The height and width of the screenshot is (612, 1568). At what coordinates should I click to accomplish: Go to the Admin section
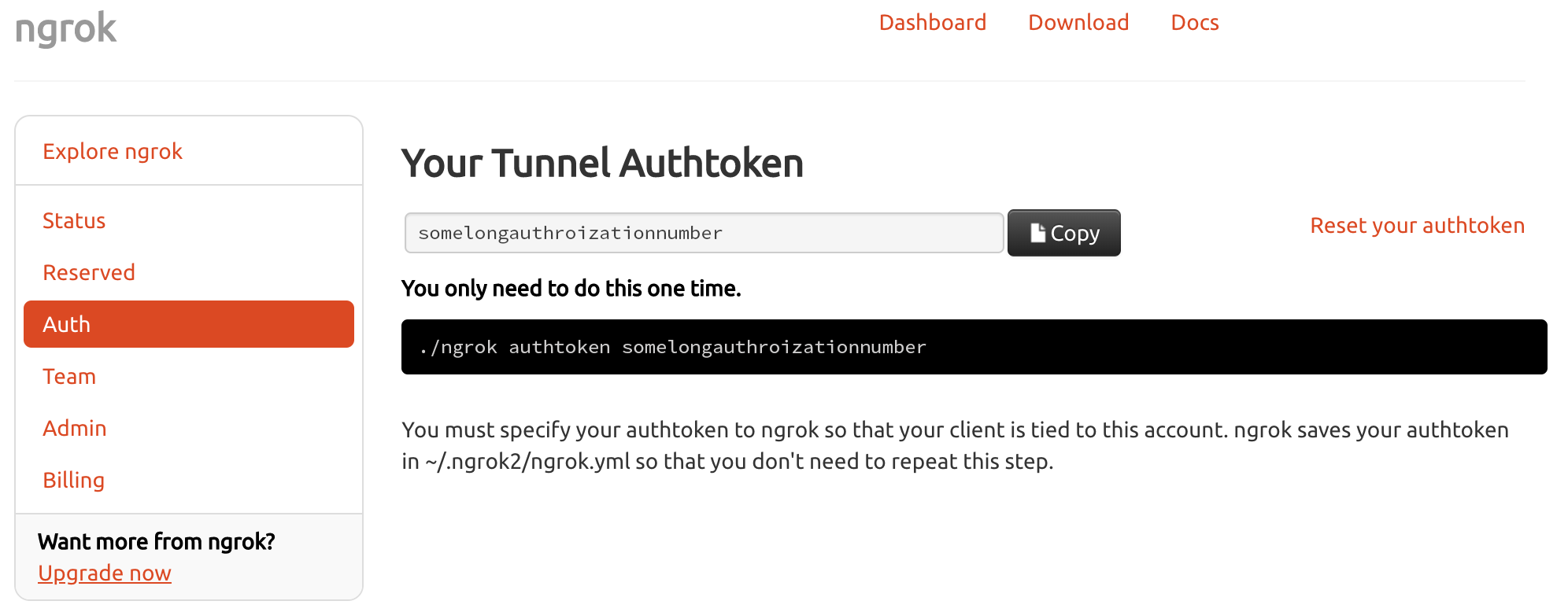point(75,428)
